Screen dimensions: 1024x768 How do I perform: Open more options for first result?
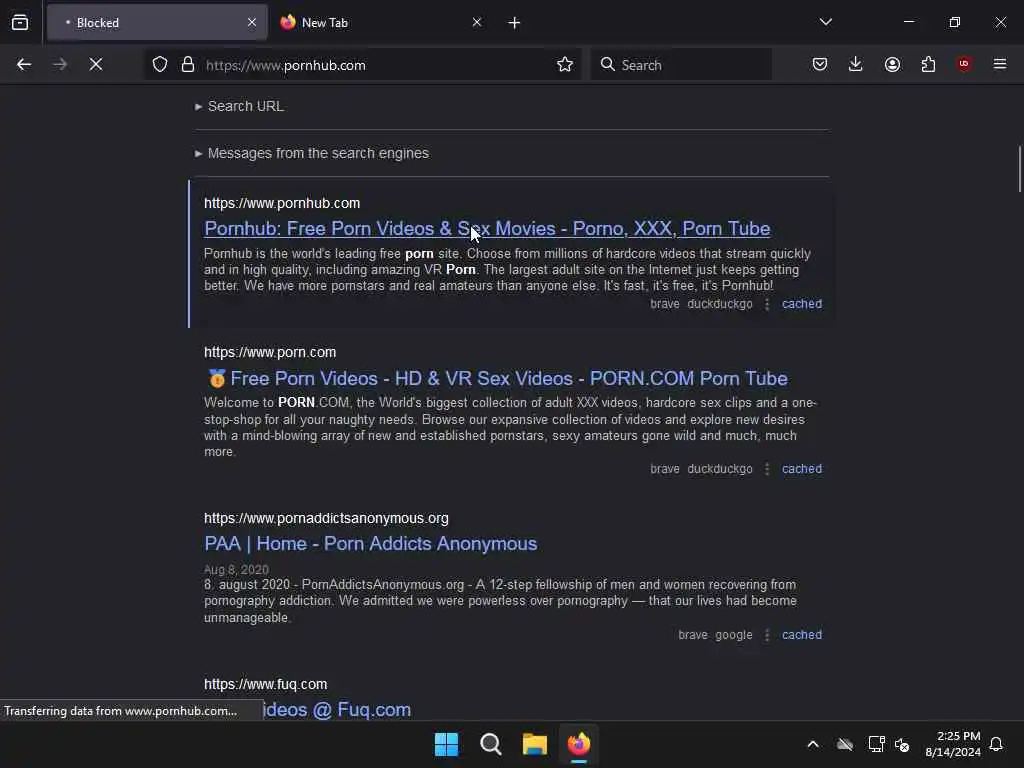click(x=767, y=304)
